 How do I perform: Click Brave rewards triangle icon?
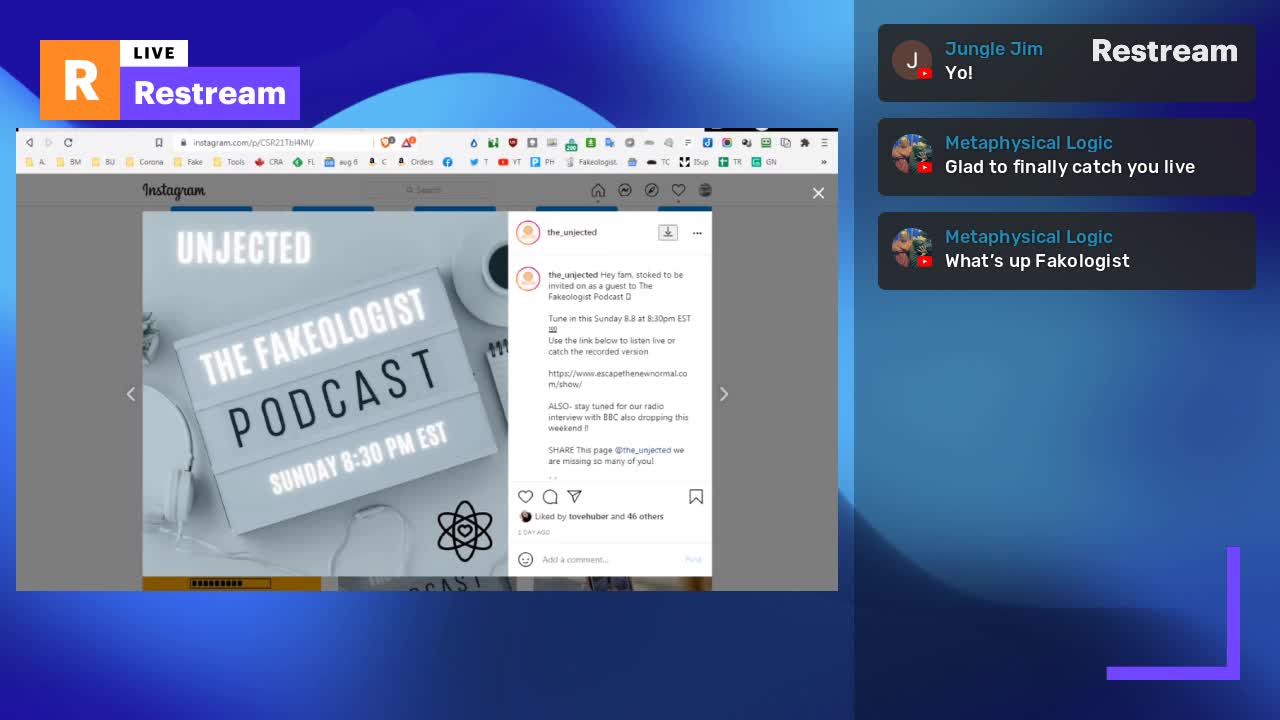point(408,142)
